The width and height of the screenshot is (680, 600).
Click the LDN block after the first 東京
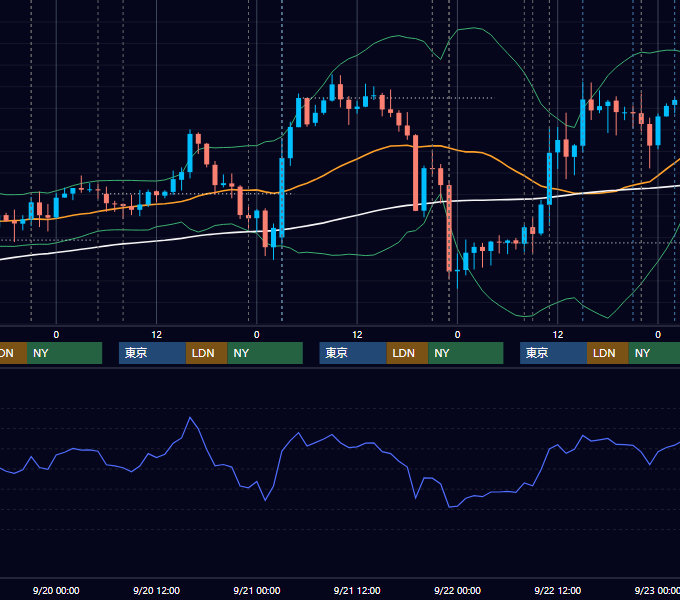tap(206, 353)
